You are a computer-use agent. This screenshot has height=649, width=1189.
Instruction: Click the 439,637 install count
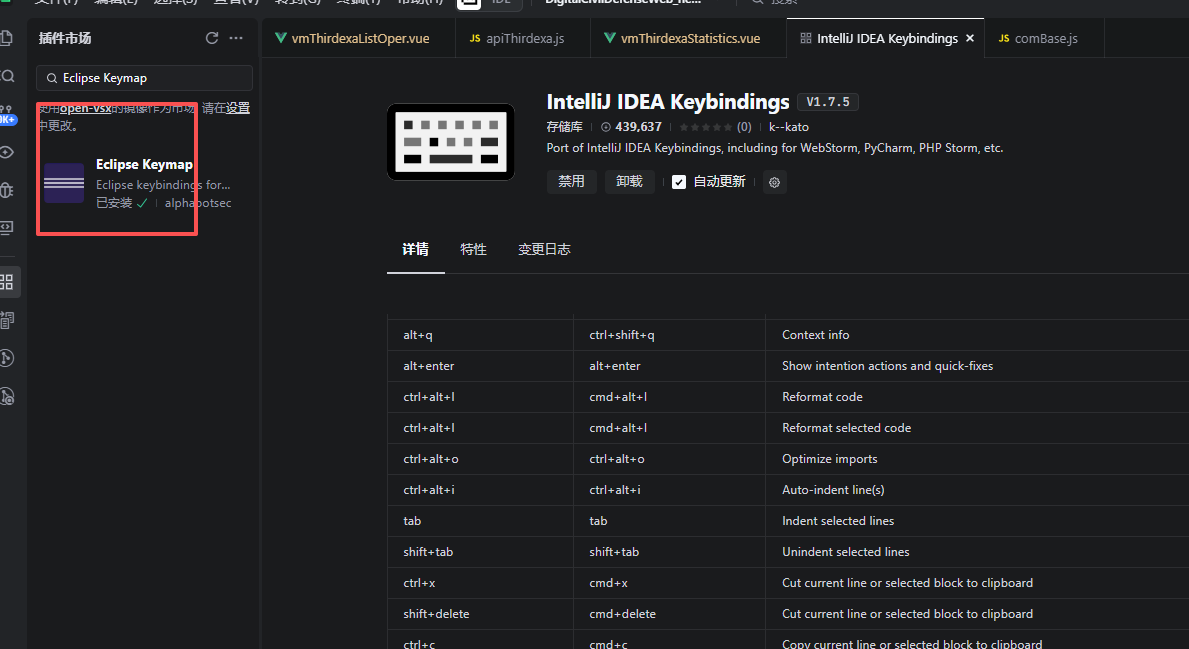pos(631,127)
